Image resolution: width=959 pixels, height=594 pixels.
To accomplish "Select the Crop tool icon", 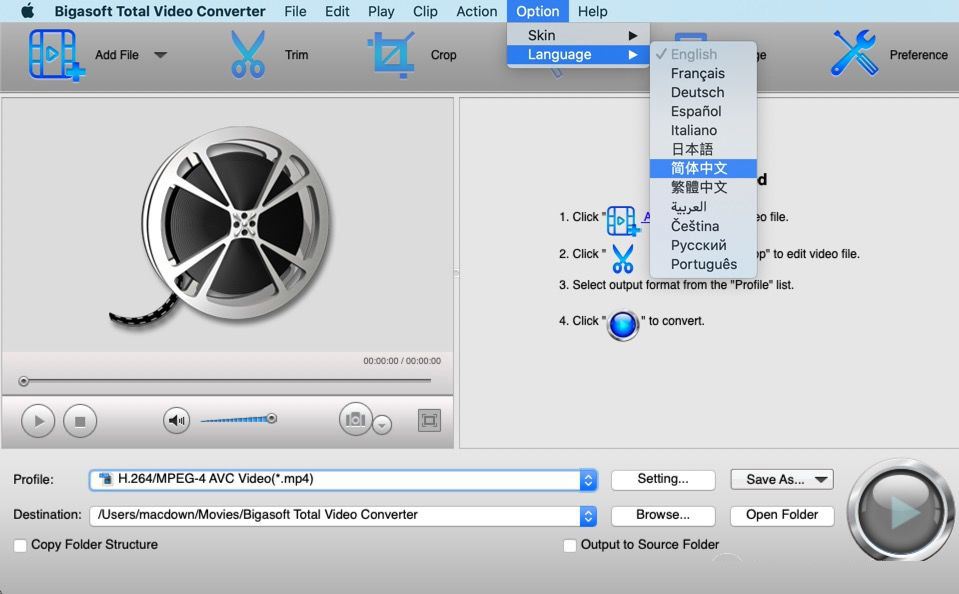I will (391, 55).
